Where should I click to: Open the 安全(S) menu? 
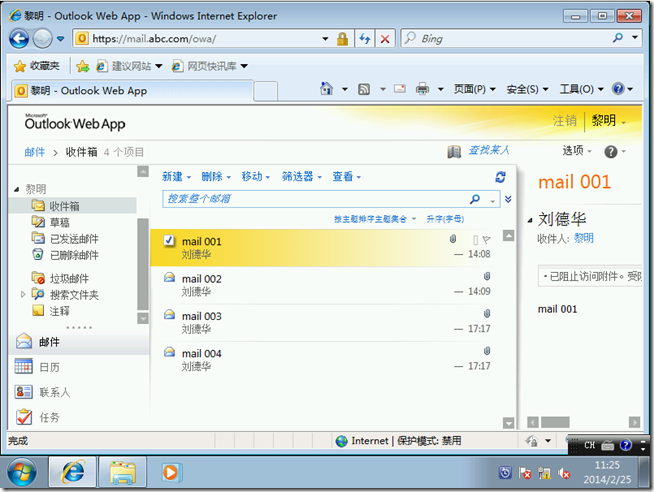528,89
